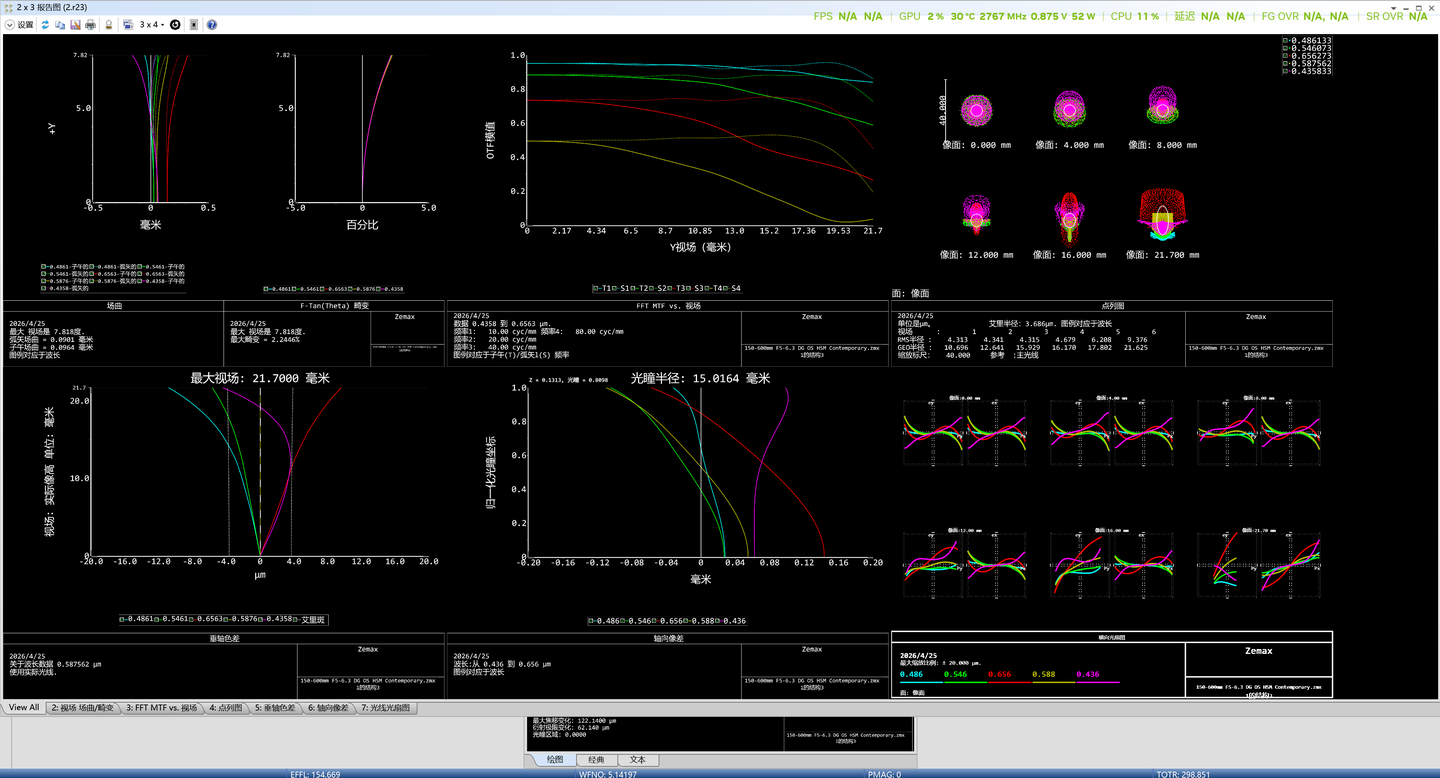The image size is (1440, 778).
Task: Click the save image icon
Action: pyautogui.click(x=75, y=25)
